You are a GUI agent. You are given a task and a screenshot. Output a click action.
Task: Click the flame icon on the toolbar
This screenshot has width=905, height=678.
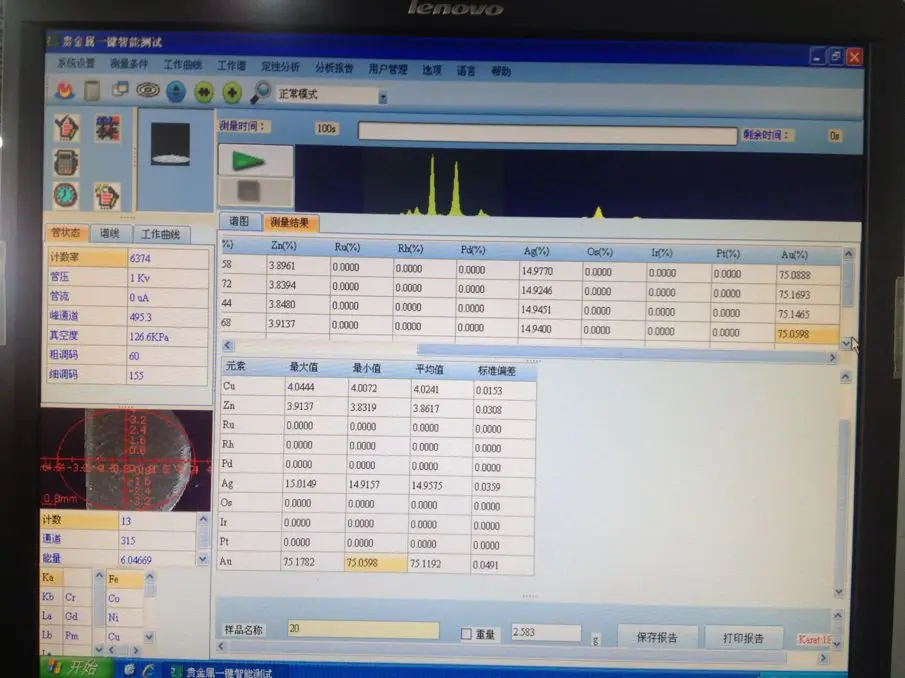point(64,92)
